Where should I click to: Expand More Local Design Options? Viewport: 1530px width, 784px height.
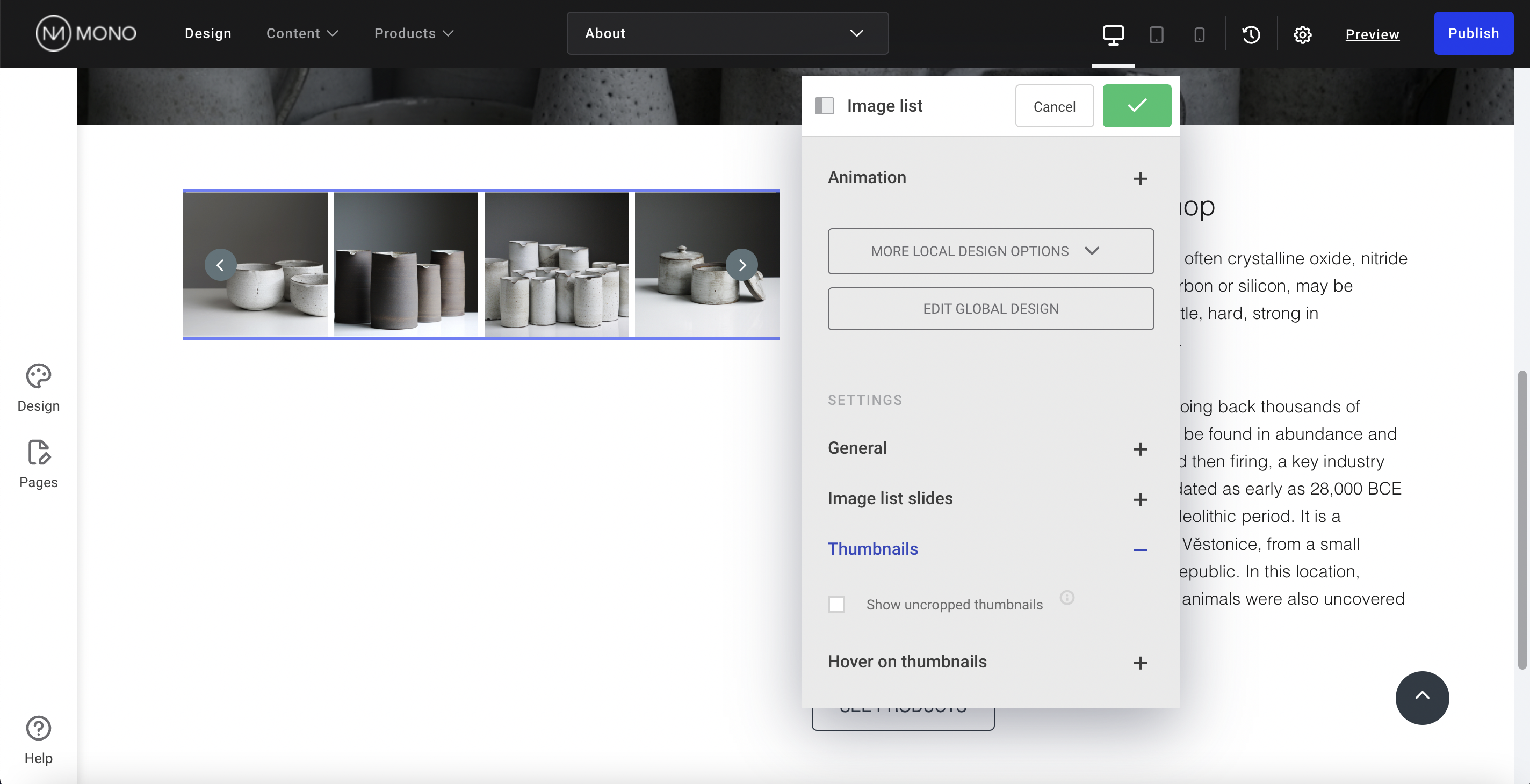pos(990,251)
